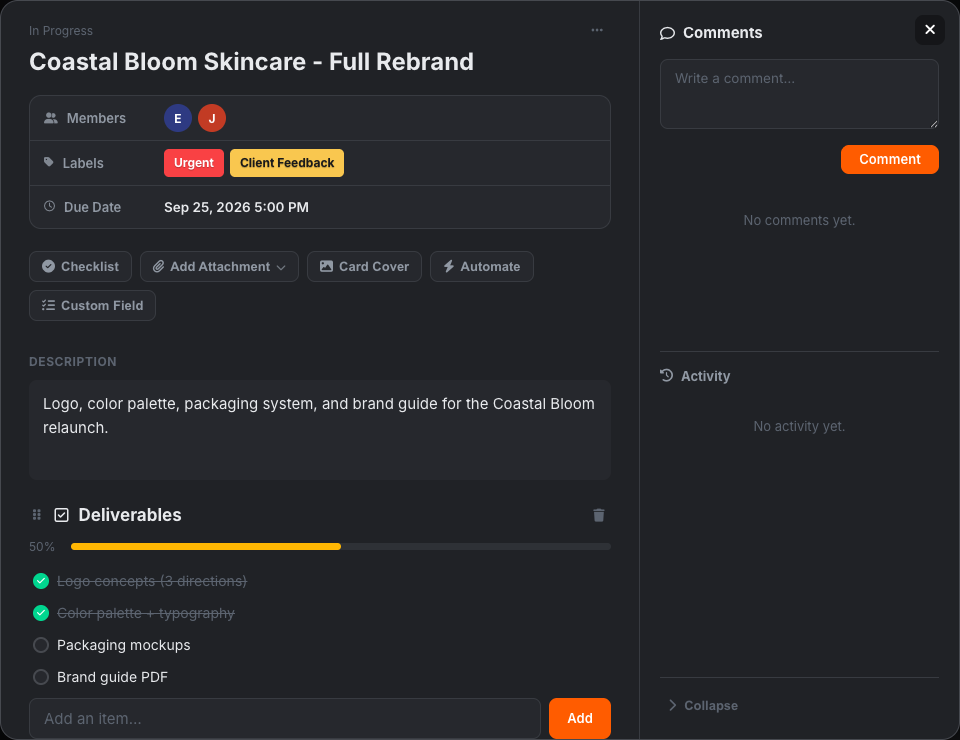Click the Activity section heading
The width and height of the screenshot is (960, 740).
705,376
